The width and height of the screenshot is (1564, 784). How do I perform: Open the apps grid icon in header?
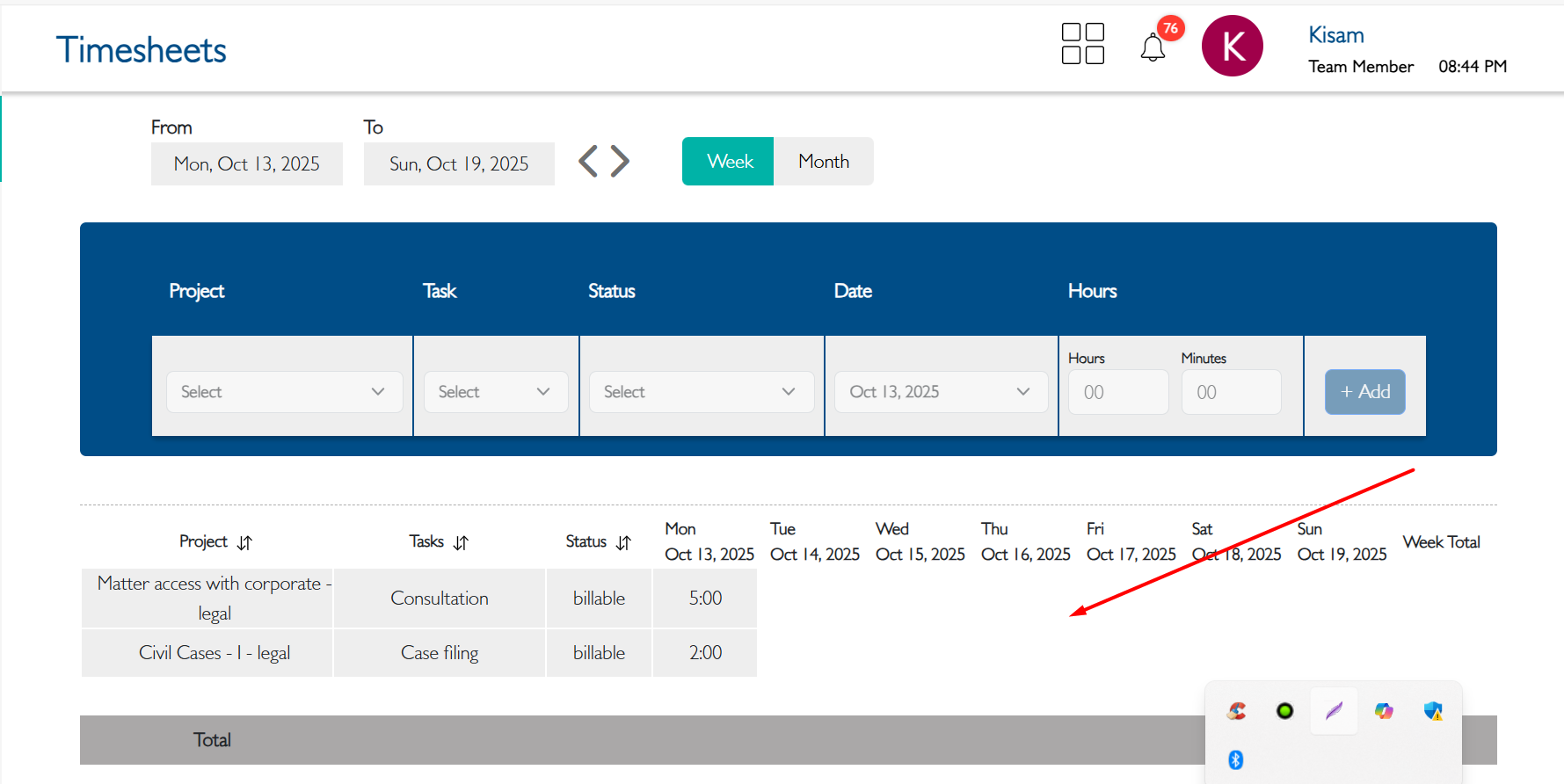coord(1082,44)
